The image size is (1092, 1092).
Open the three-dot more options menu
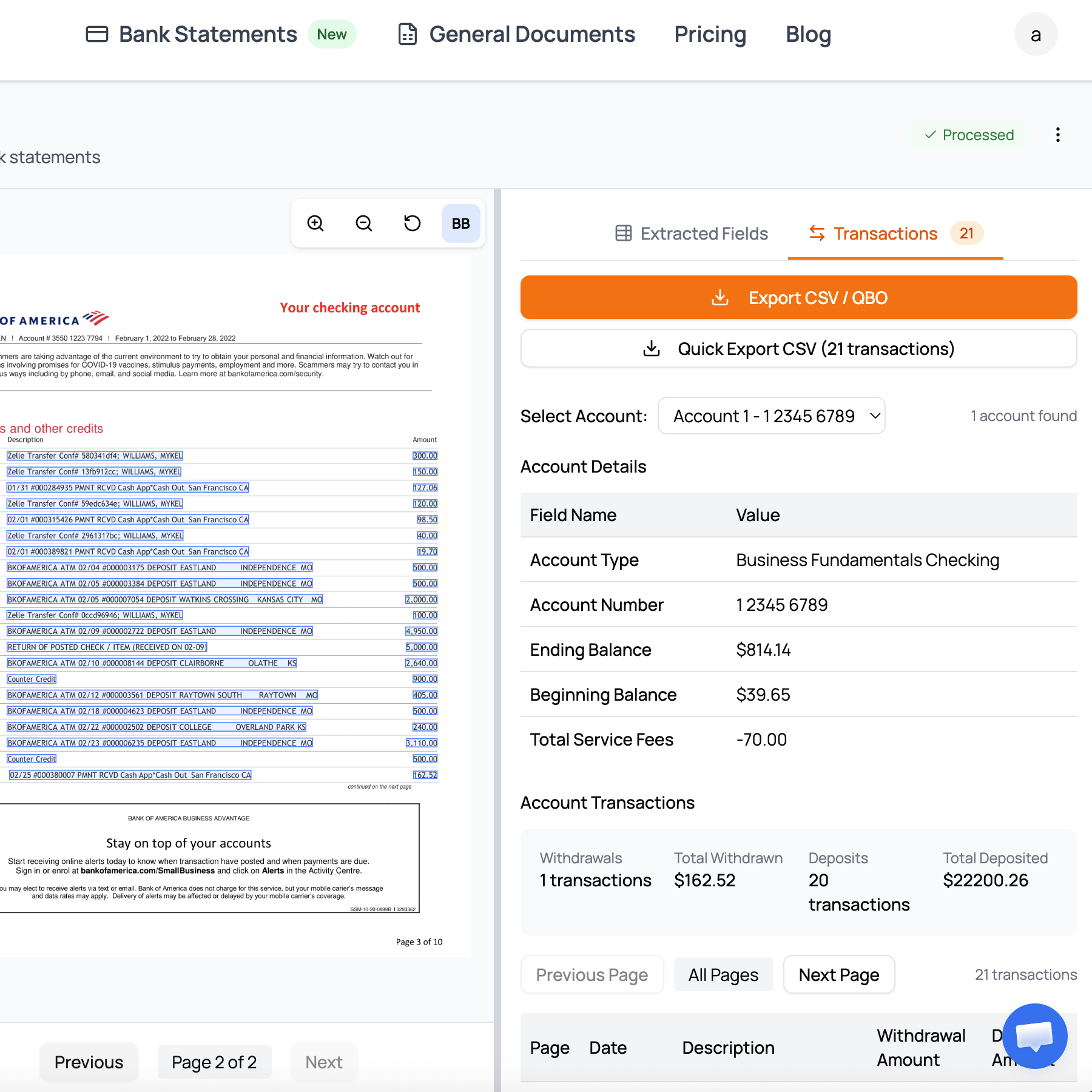pyautogui.click(x=1057, y=135)
